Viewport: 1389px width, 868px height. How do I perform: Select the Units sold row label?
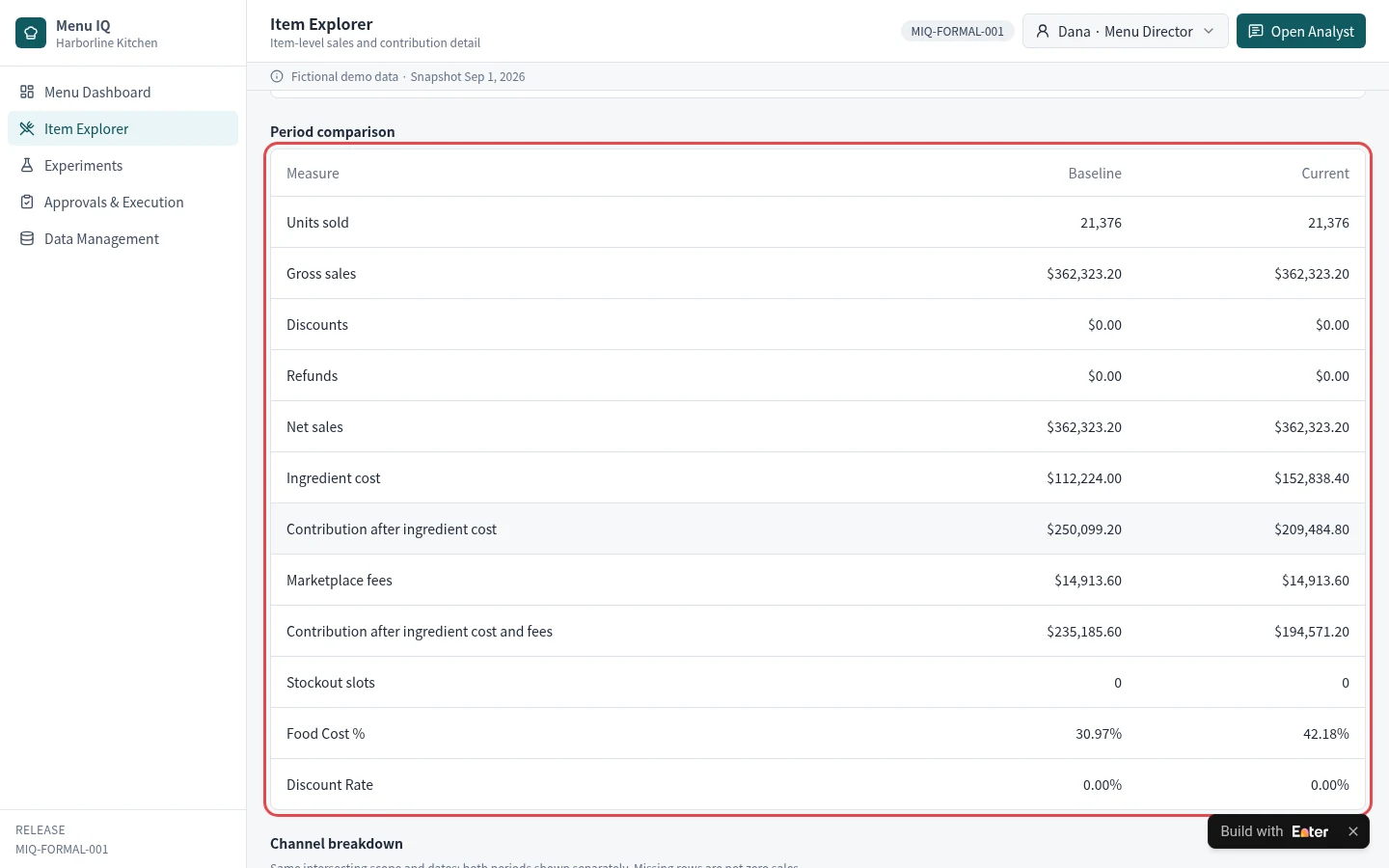(x=317, y=223)
